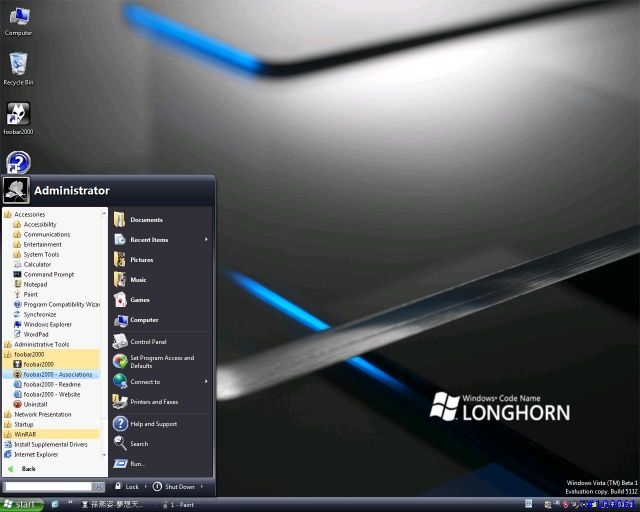Open Music folder in Start menu

[x=160, y=280]
